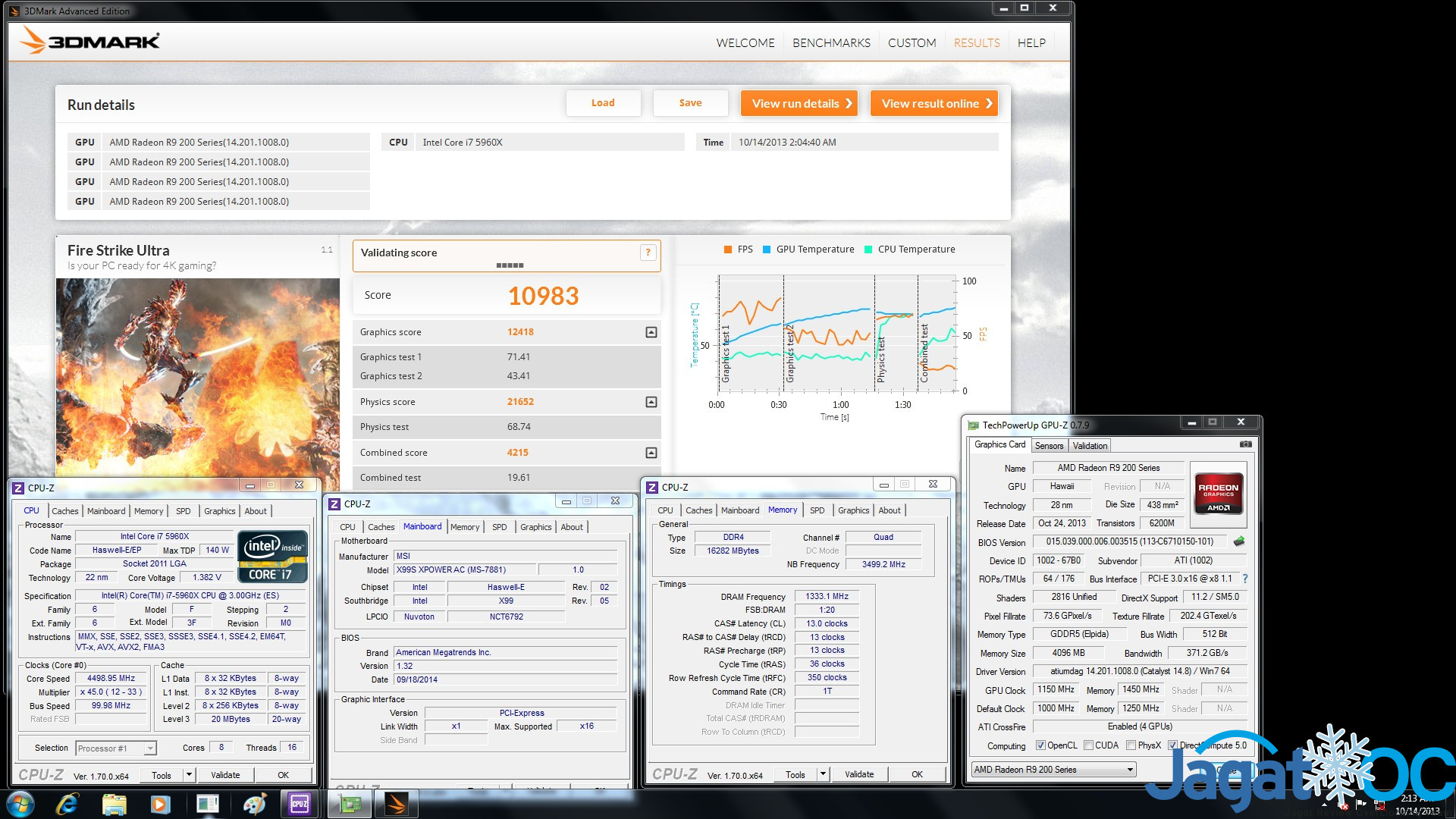Switch to Sensors tab in GPU-Z
Screen dimensions: 1456x819
click(1049, 446)
